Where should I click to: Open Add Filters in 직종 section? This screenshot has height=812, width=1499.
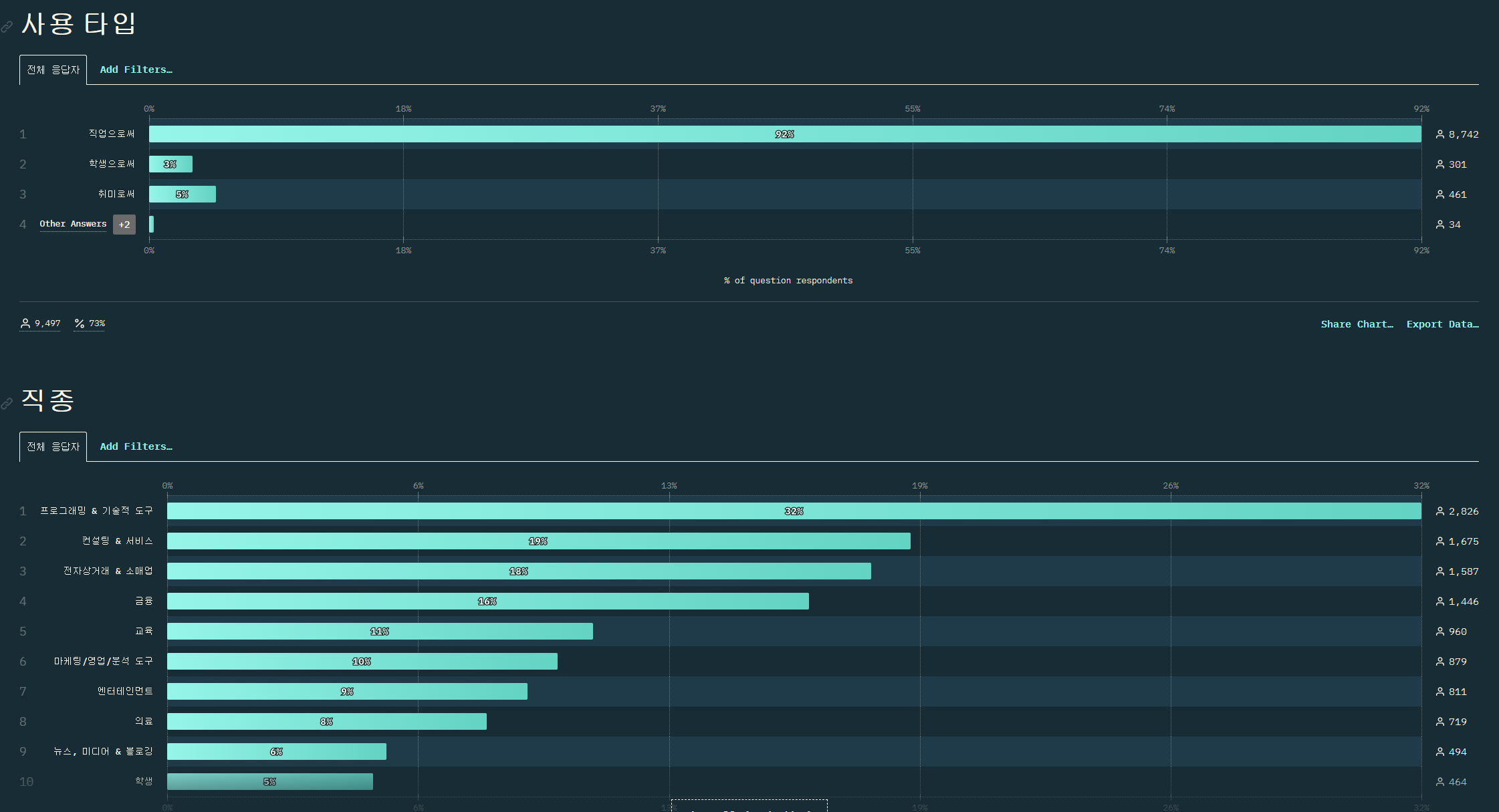pos(136,446)
